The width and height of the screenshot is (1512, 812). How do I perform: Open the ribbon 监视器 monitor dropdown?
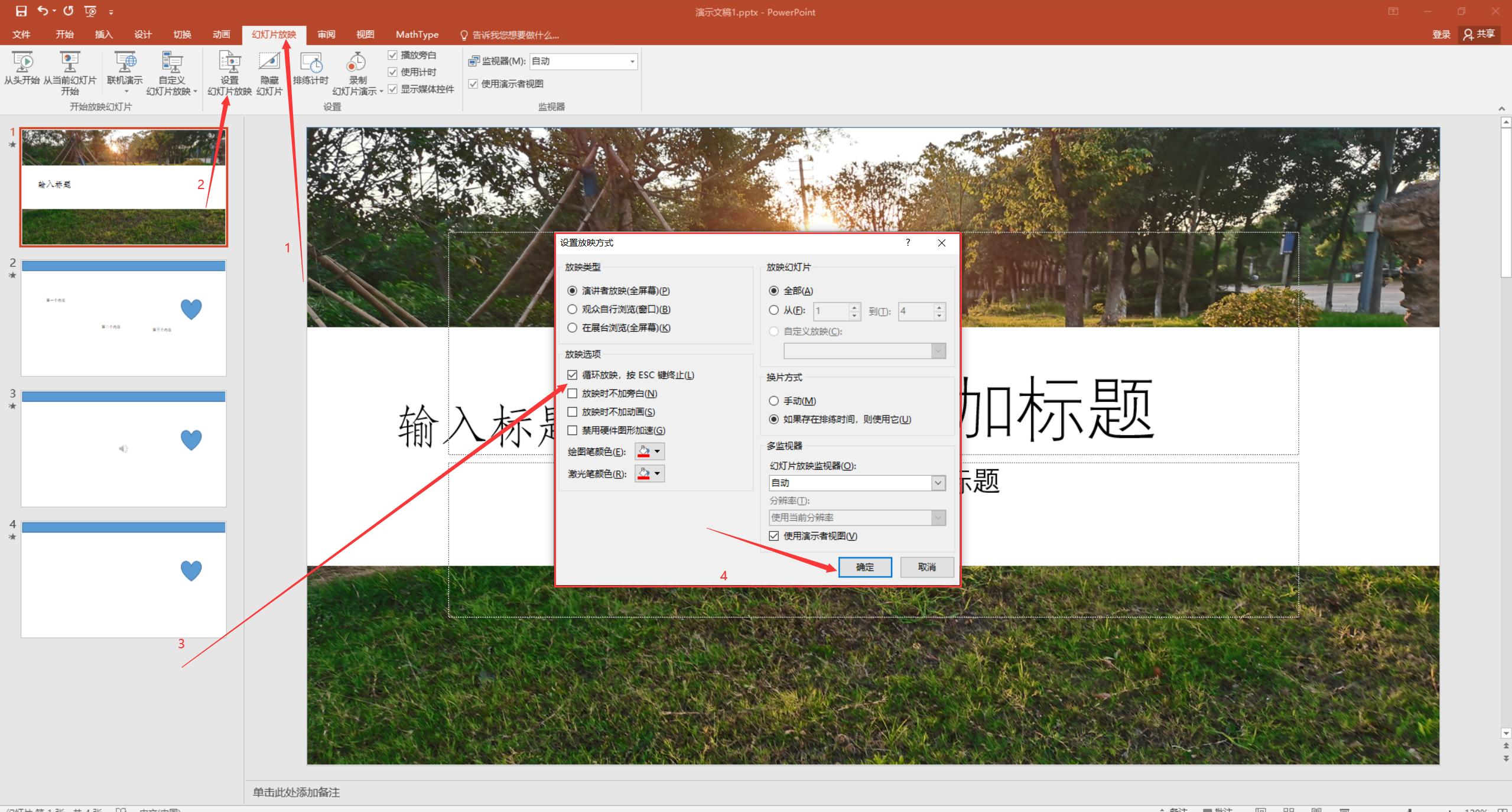[632, 61]
